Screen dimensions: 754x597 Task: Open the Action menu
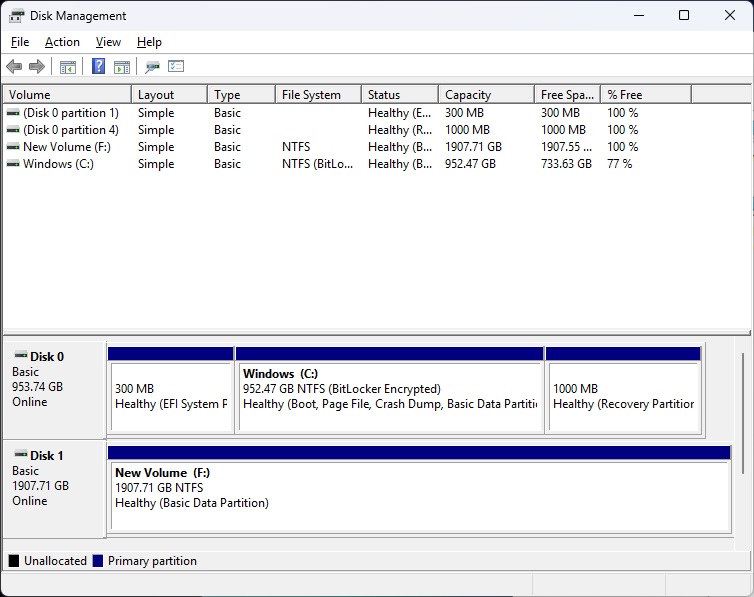pos(62,42)
